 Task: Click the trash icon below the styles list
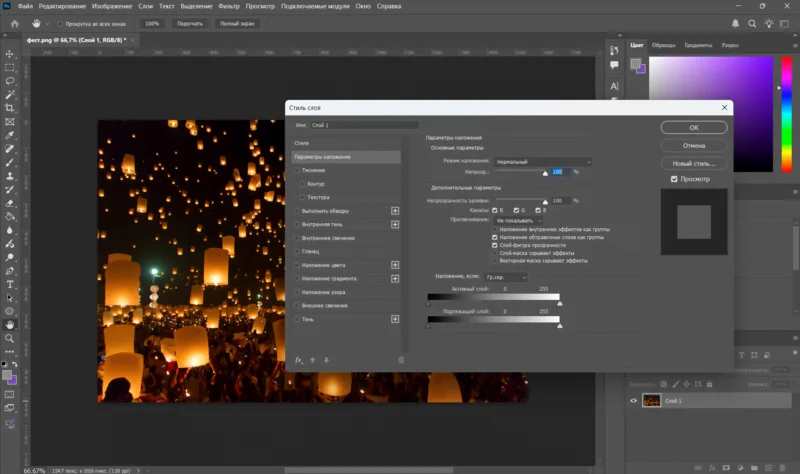click(401, 360)
